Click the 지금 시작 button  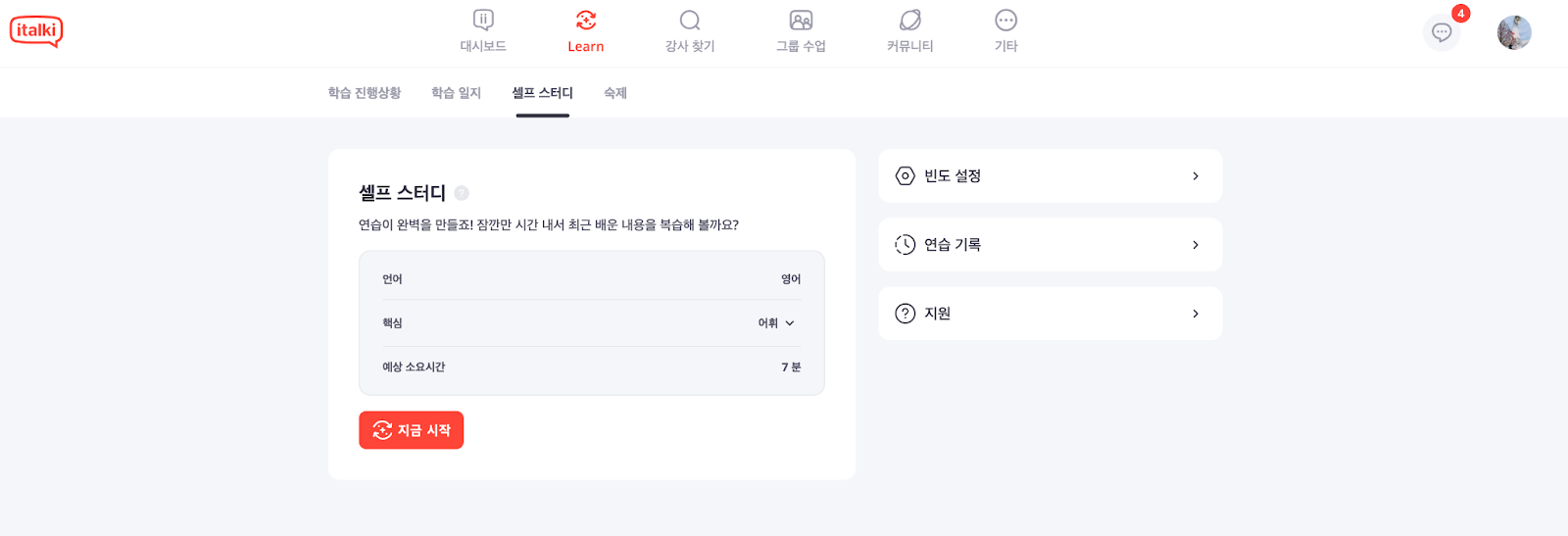412,430
